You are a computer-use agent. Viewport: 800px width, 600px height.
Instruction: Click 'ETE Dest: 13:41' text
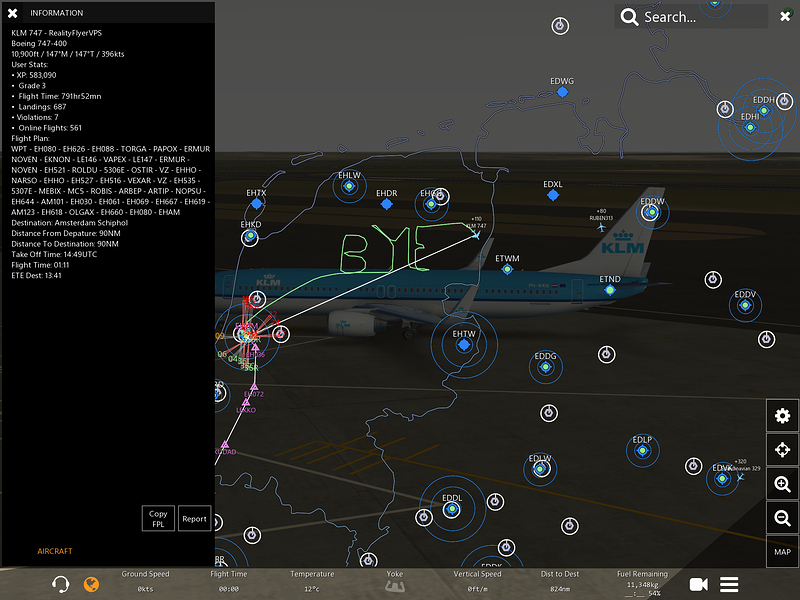pos(37,276)
